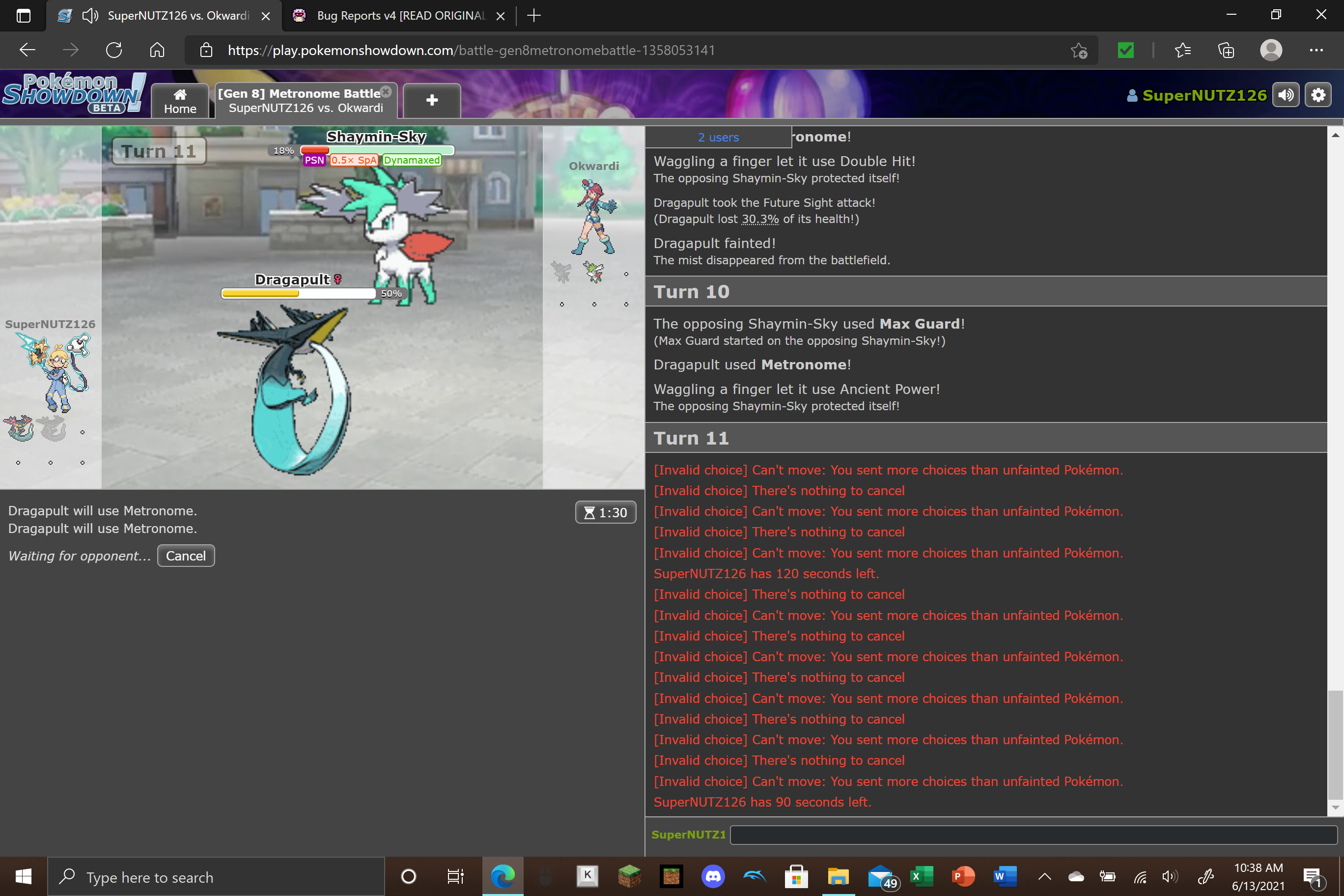Show hidden system tray icons
This screenshot has width=1344, height=896.
1044,876
